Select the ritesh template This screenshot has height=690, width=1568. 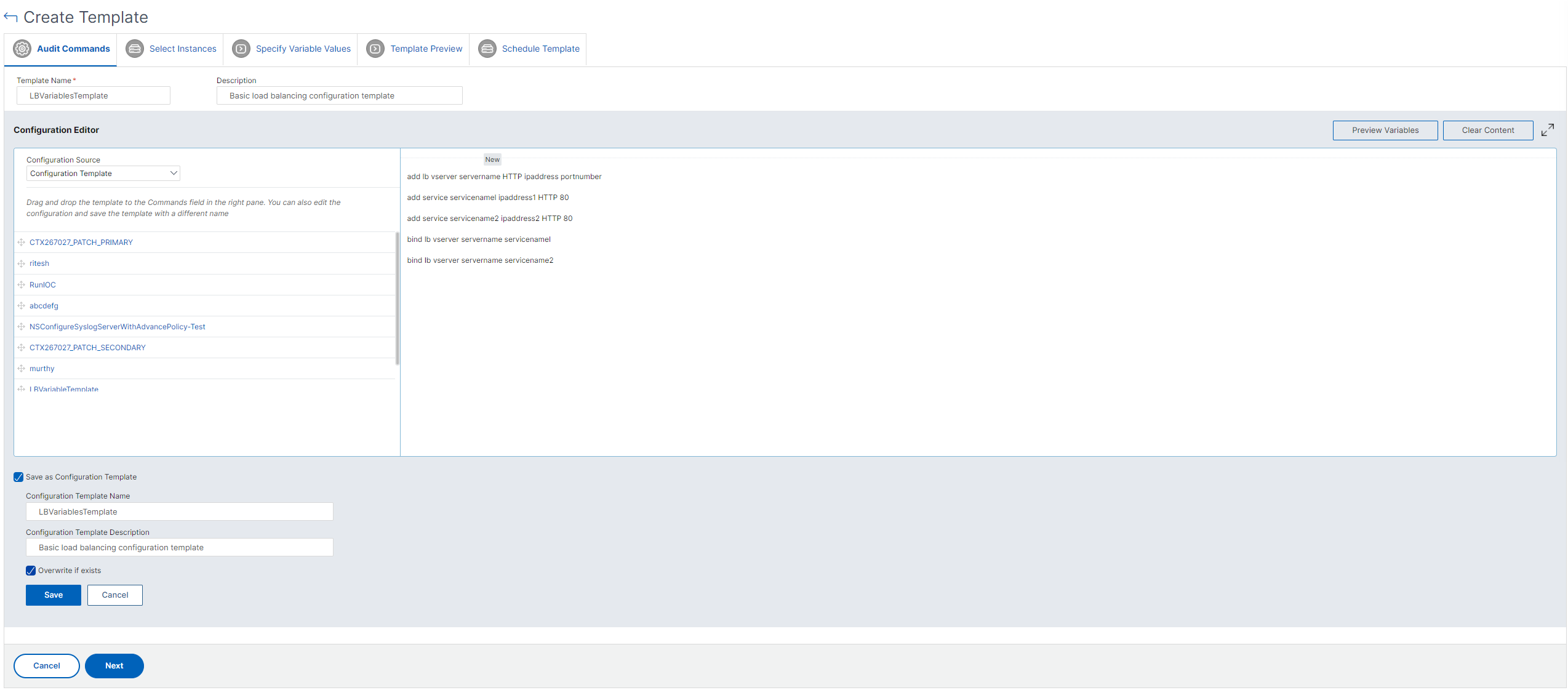coord(39,263)
